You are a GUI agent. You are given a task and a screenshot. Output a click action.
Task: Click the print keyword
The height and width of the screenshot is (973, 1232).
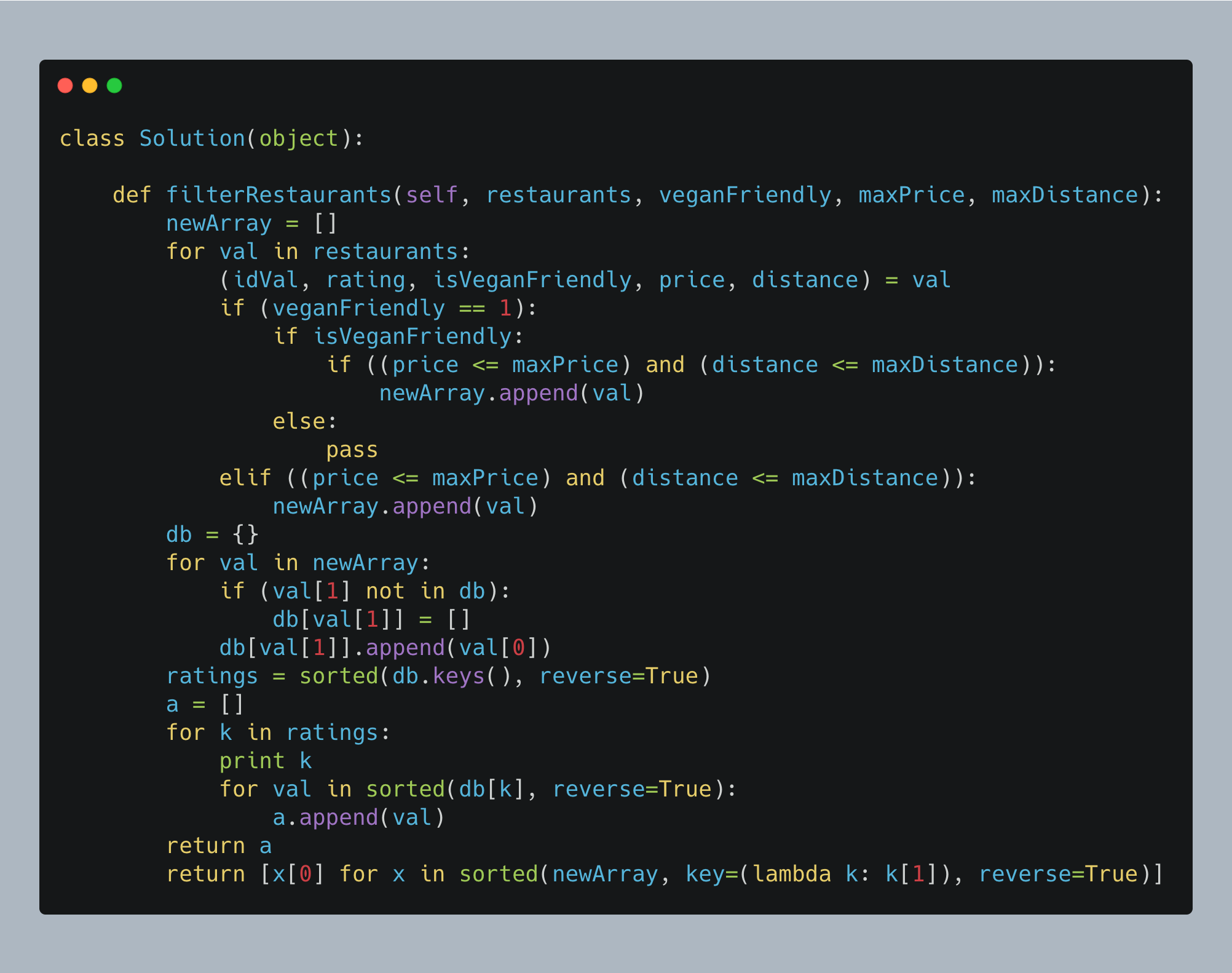click(x=252, y=761)
